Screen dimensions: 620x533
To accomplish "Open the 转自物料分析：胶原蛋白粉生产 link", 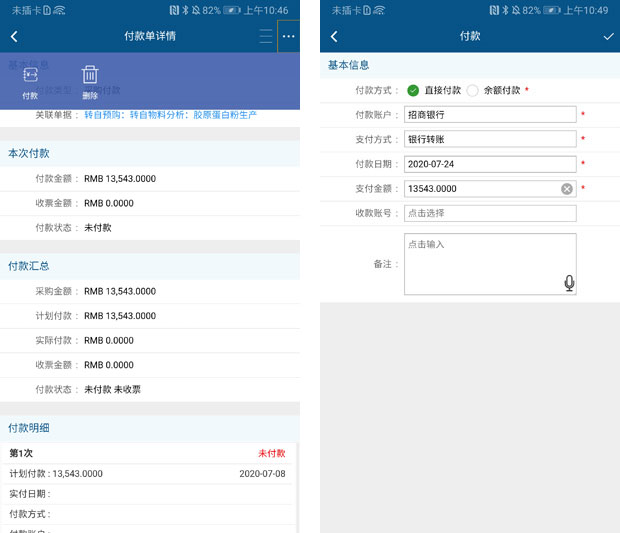I will tap(194, 116).
